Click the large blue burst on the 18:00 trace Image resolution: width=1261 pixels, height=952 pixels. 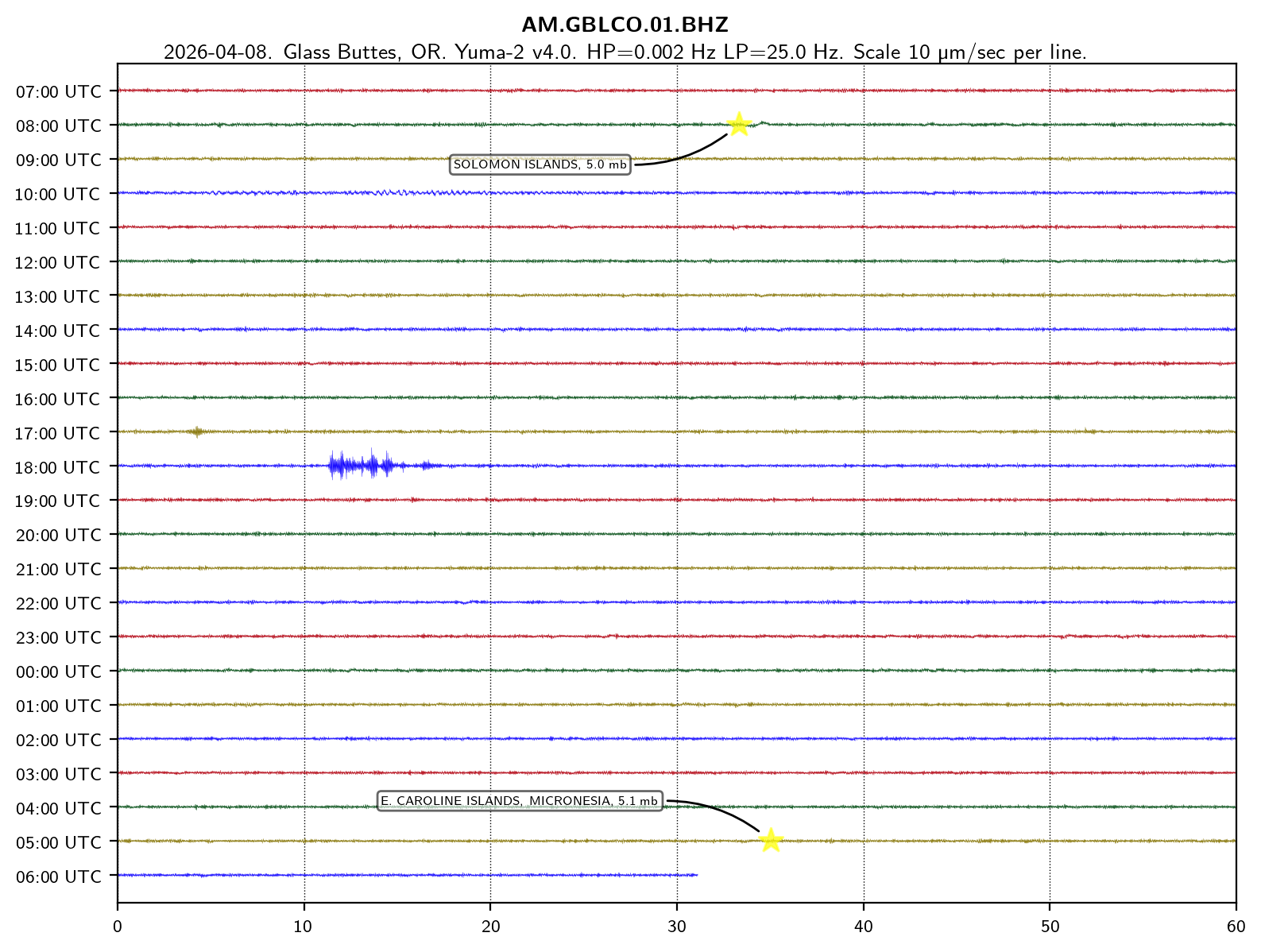click(362, 466)
